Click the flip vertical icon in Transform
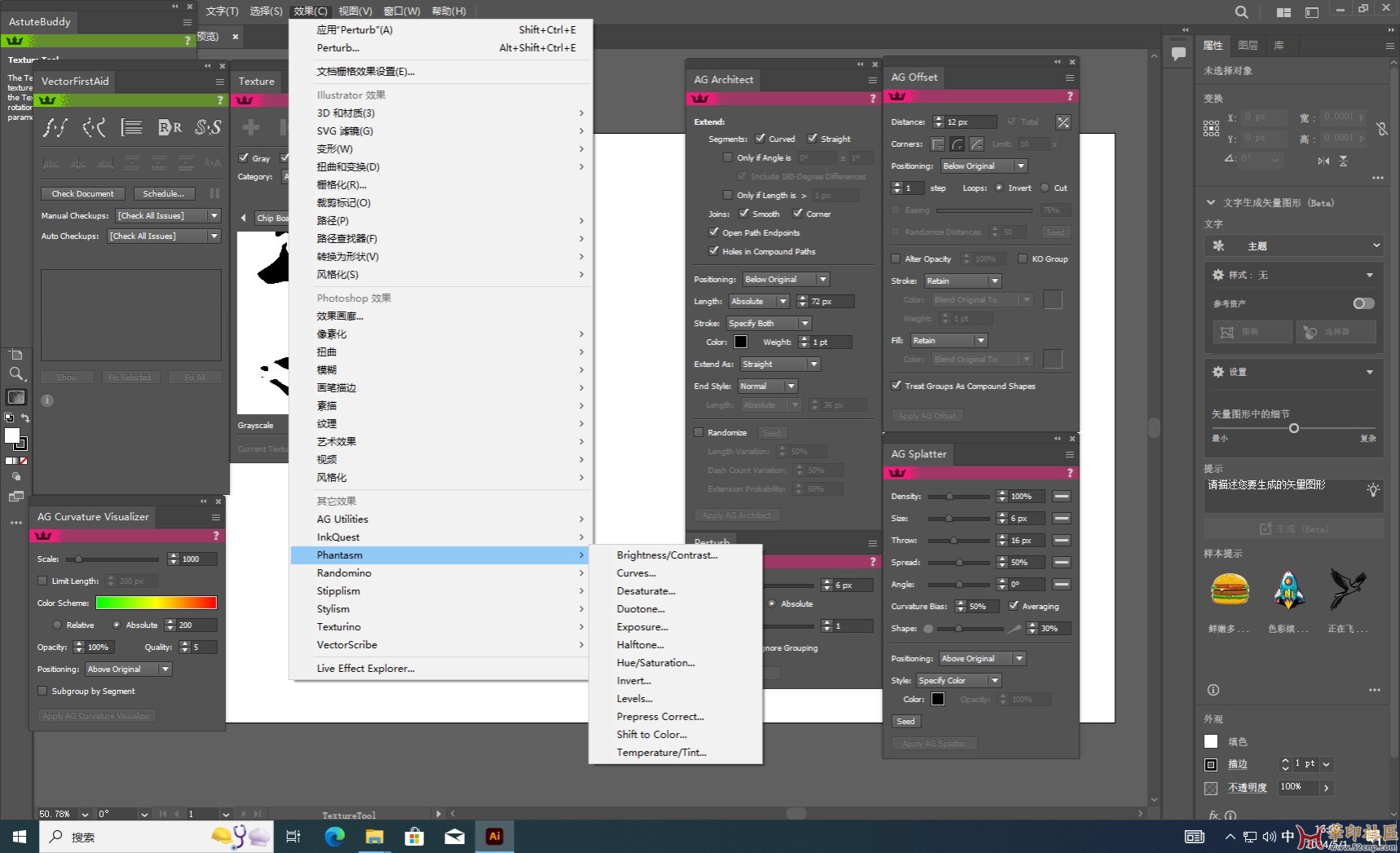The image size is (1400, 853). coord(1343,161)
